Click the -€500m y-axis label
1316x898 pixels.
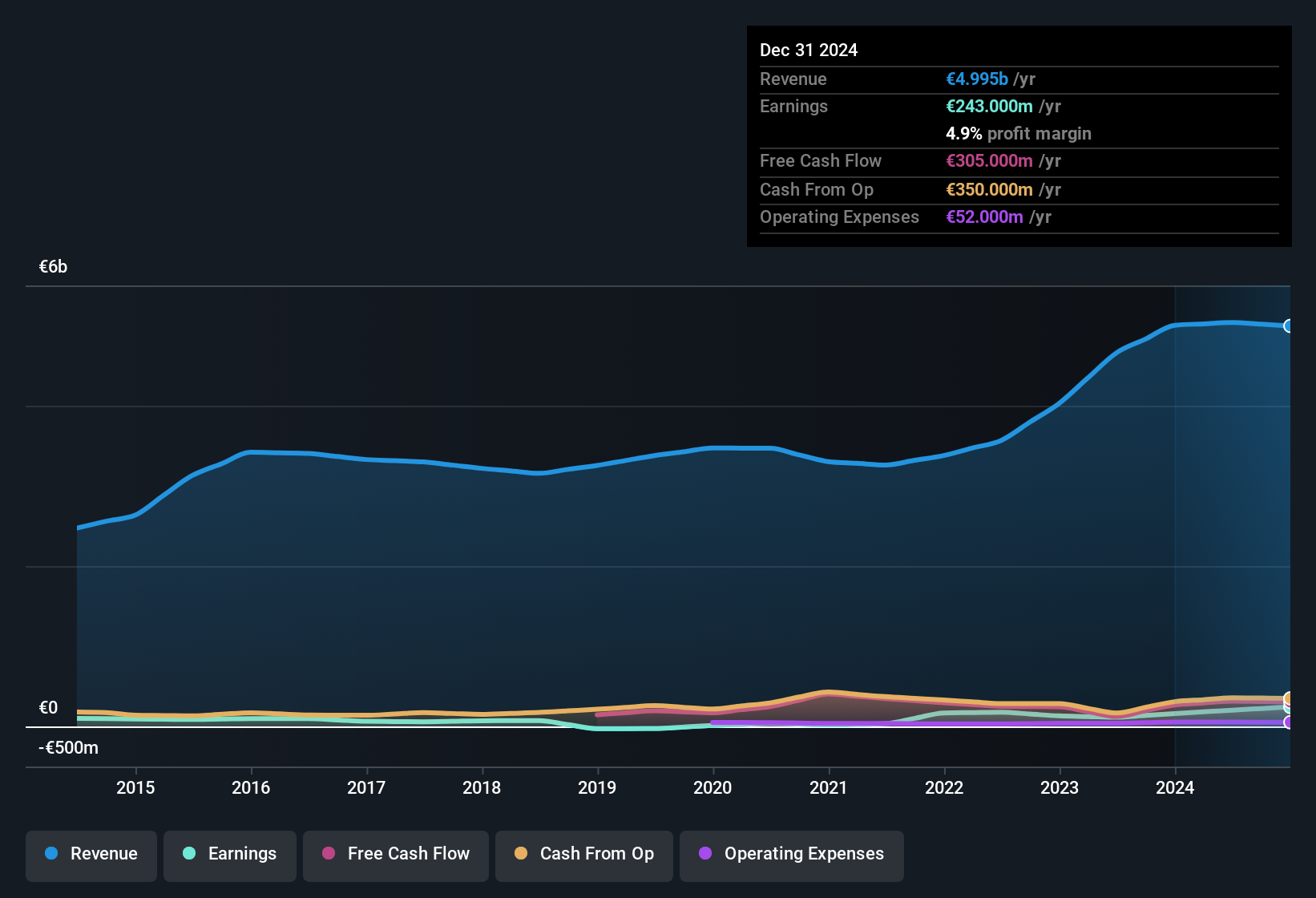[68, 748]
